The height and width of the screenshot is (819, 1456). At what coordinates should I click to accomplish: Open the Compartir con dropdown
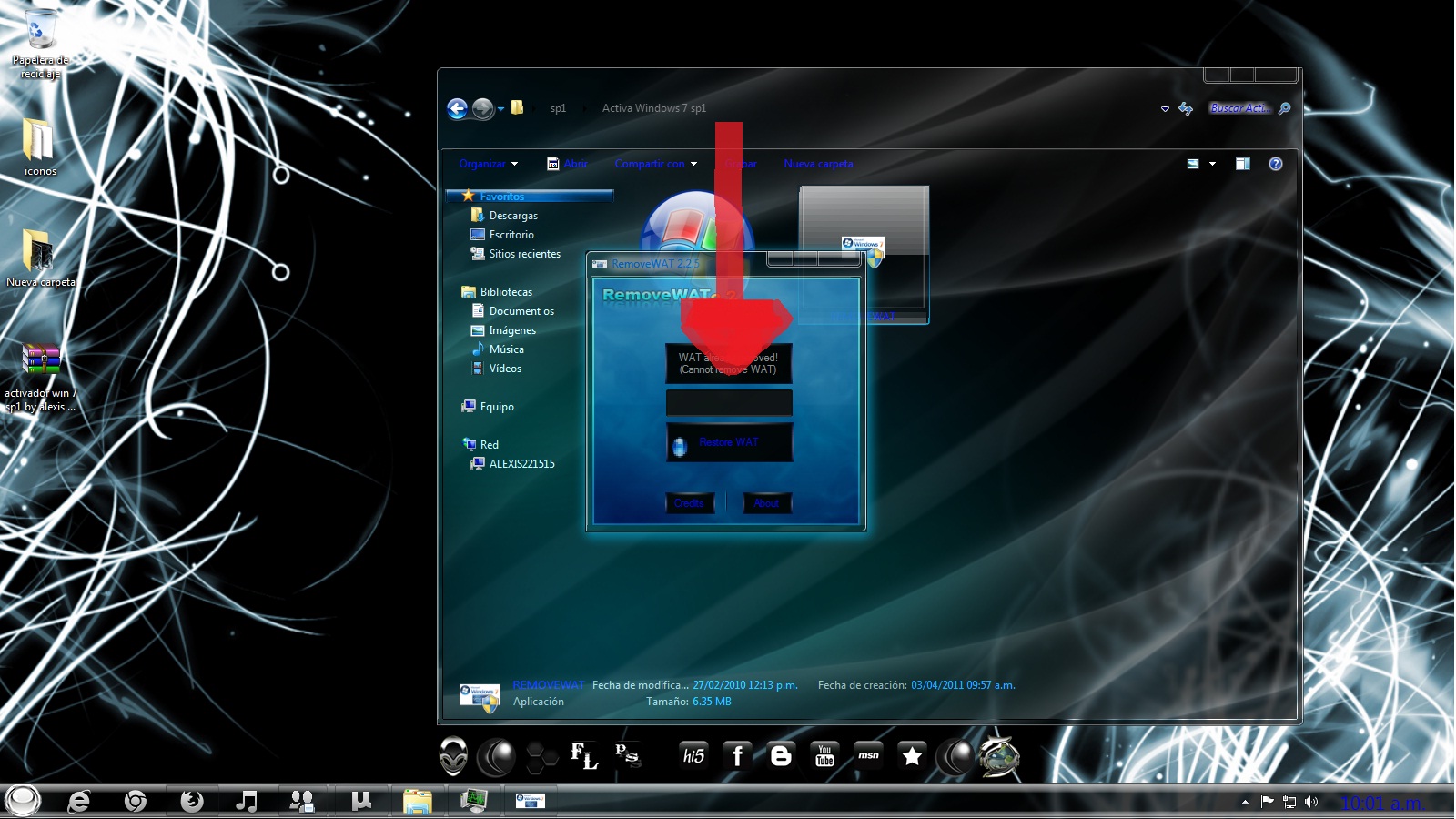click(656, 164)
